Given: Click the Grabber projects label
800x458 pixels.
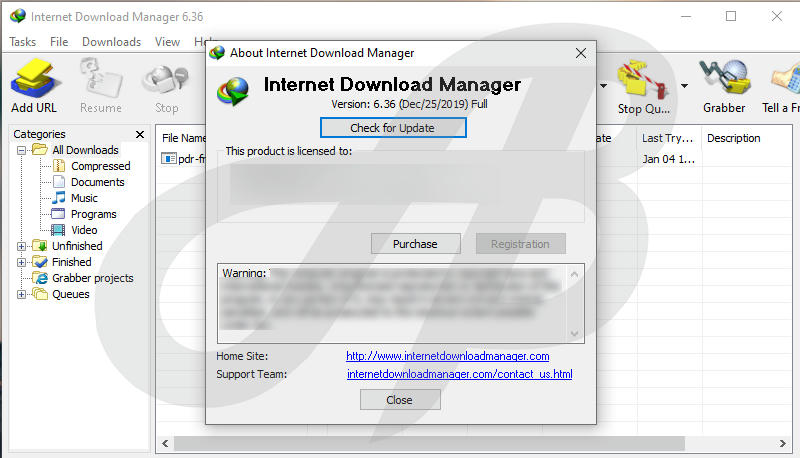Looking at the screenshot, I should (x=93, y=278).
